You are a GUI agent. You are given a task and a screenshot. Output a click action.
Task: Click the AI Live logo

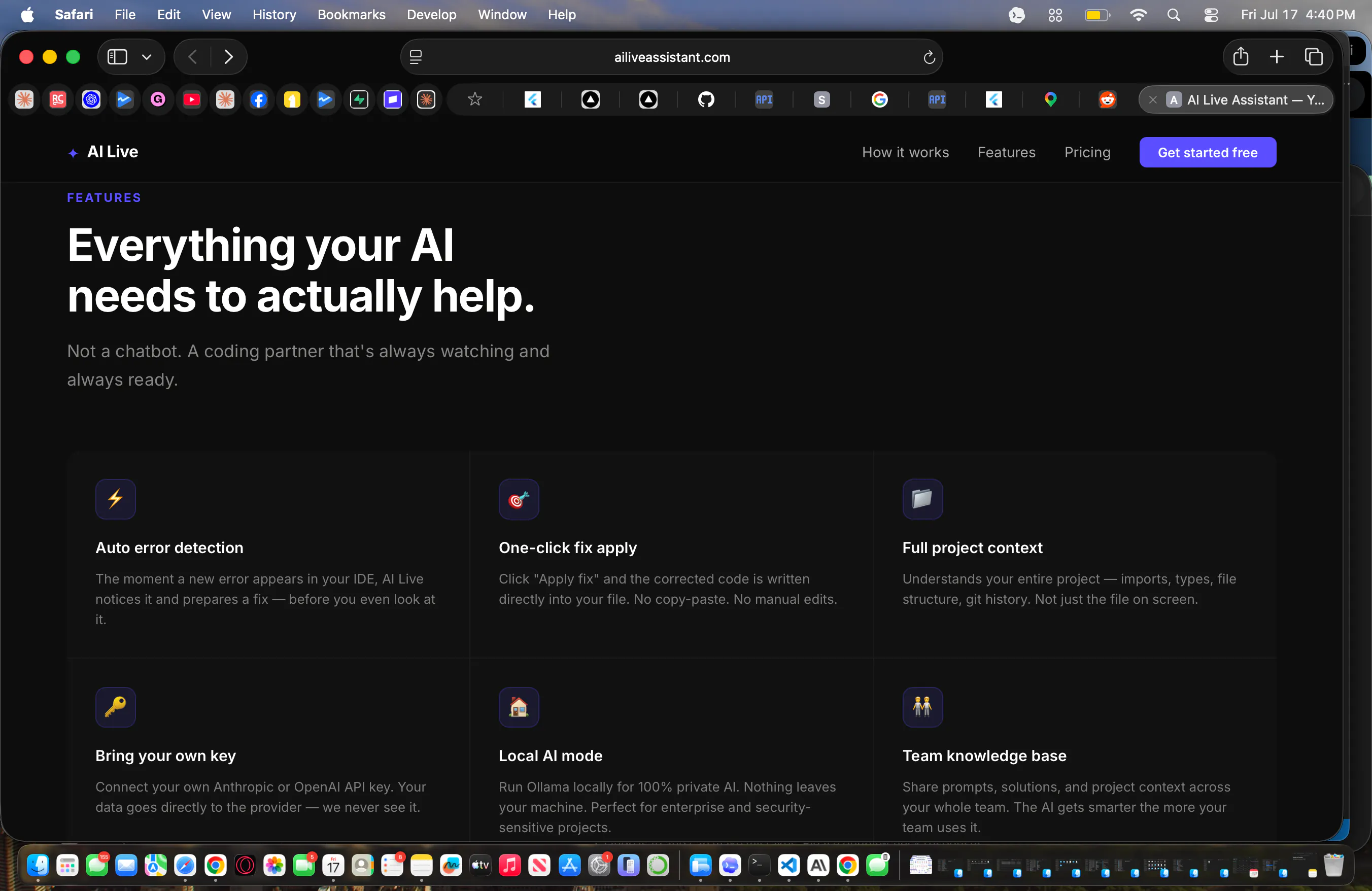[103, 152]
